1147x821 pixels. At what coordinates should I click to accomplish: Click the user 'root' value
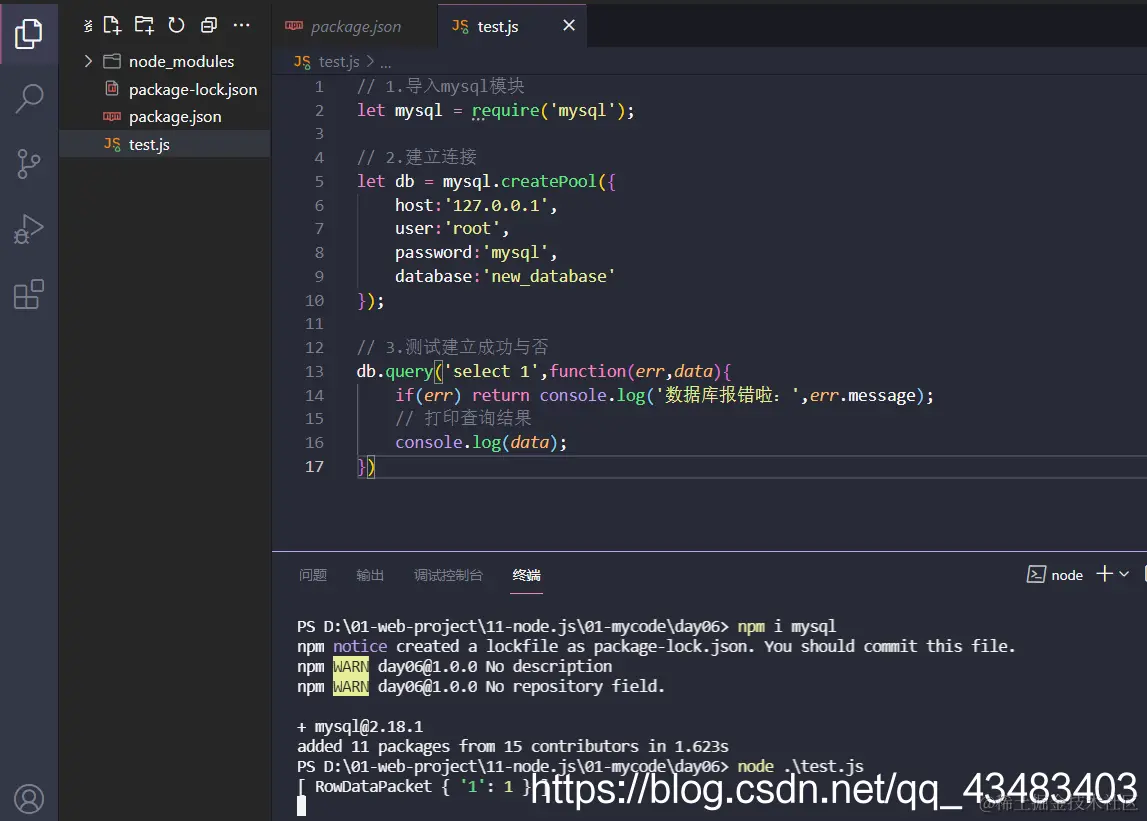pyautogui.click(x=472, y=228)
